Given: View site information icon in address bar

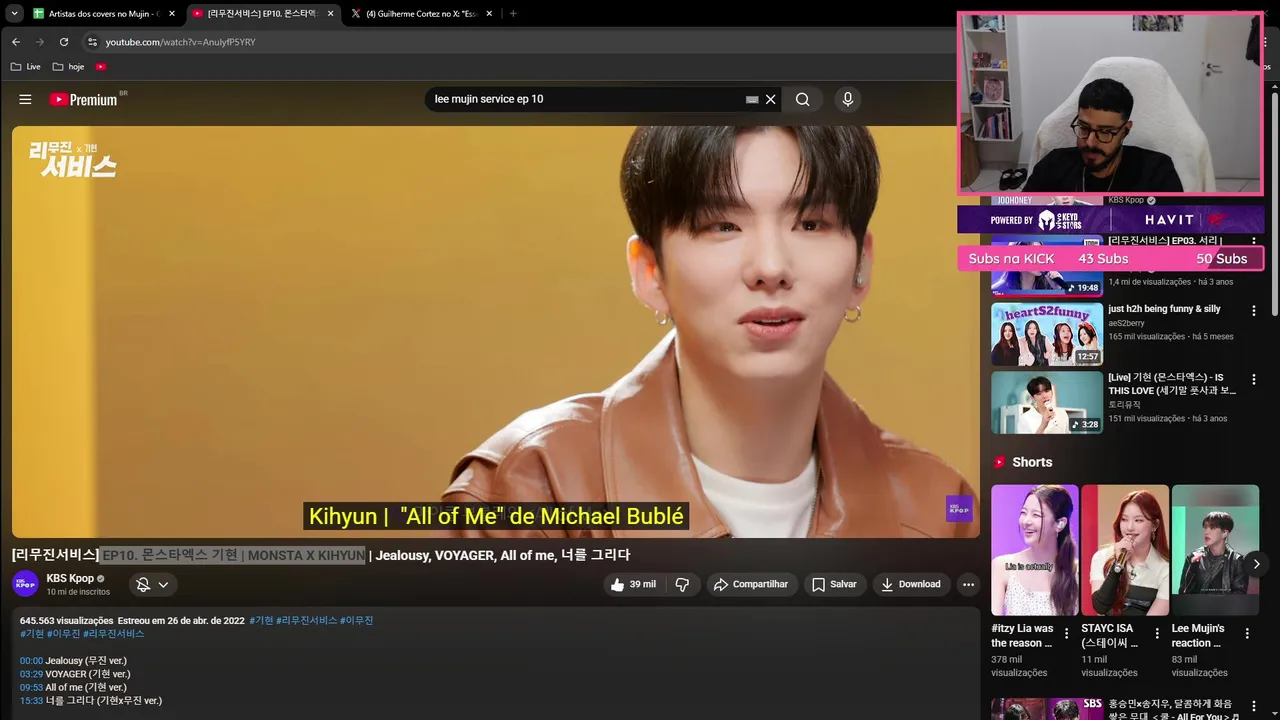Looking at the screenshot, I should (92, 42).
